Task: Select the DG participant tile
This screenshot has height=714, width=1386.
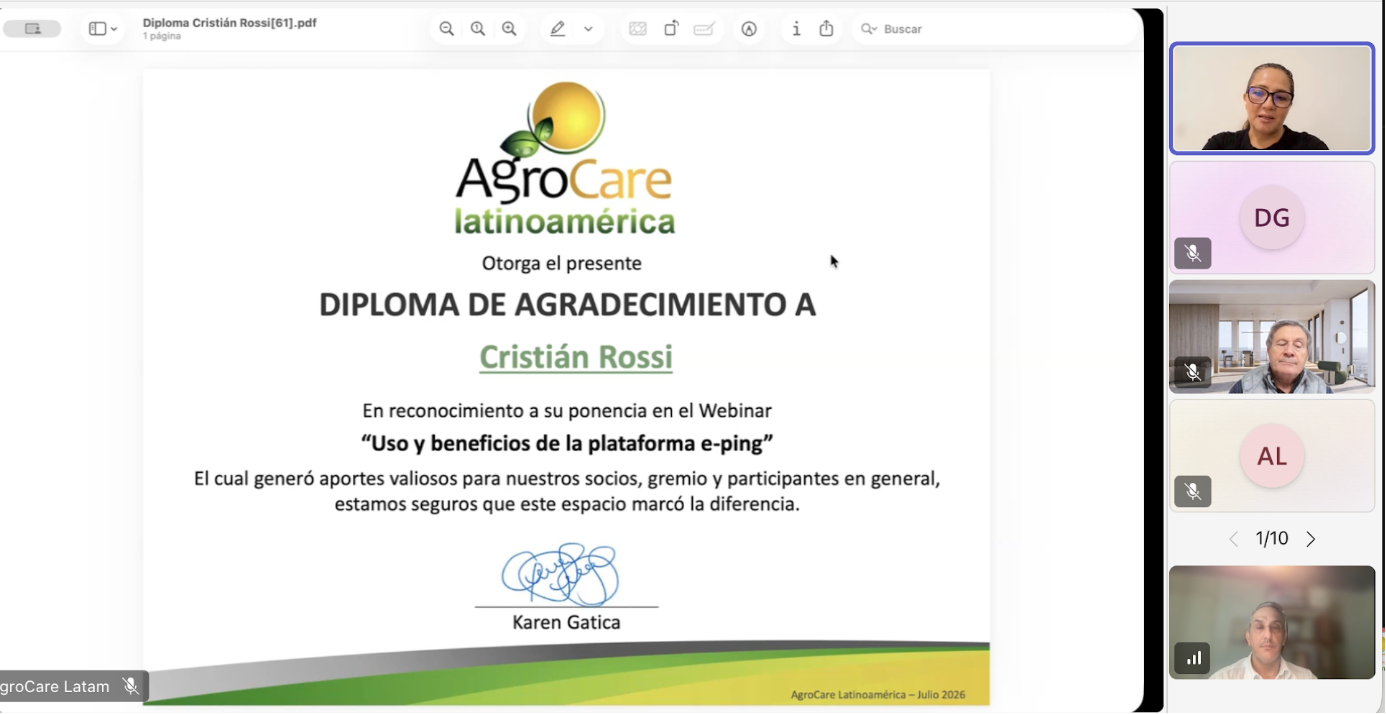Action: click(x=1272, y=217)
